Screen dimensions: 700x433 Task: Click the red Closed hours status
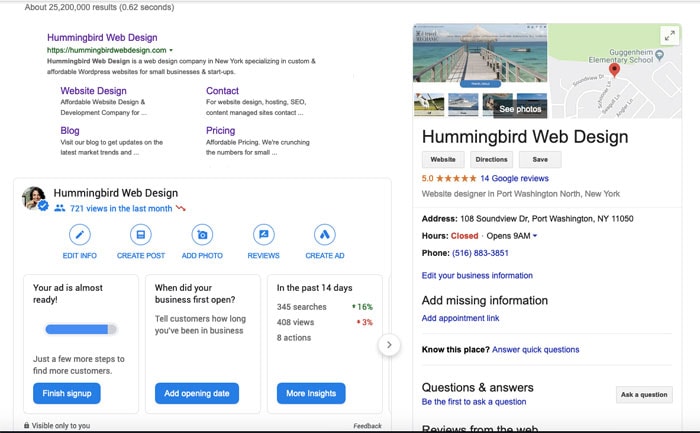pyautogui.click(x=464, y=236)
